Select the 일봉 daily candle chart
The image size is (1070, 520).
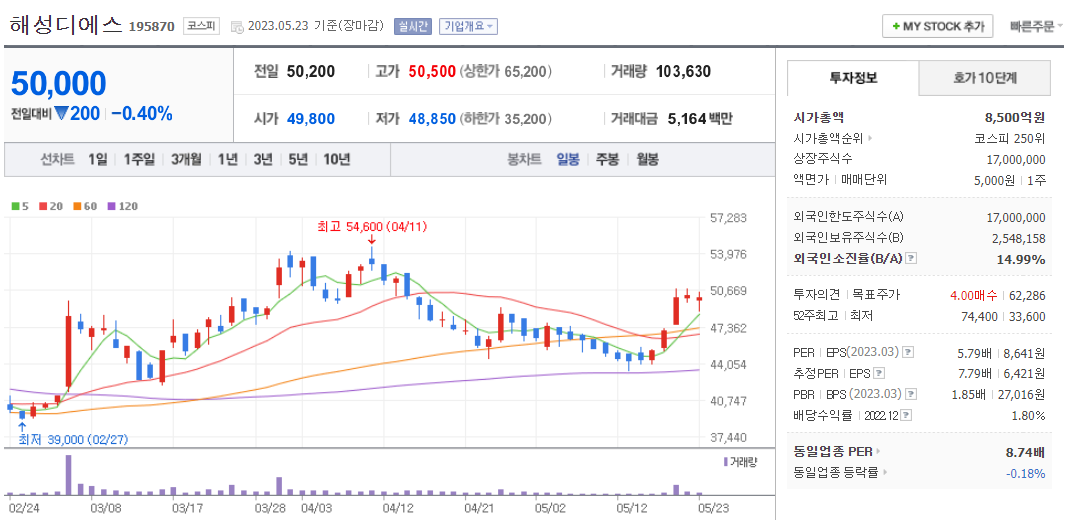[x=568, y=160]
